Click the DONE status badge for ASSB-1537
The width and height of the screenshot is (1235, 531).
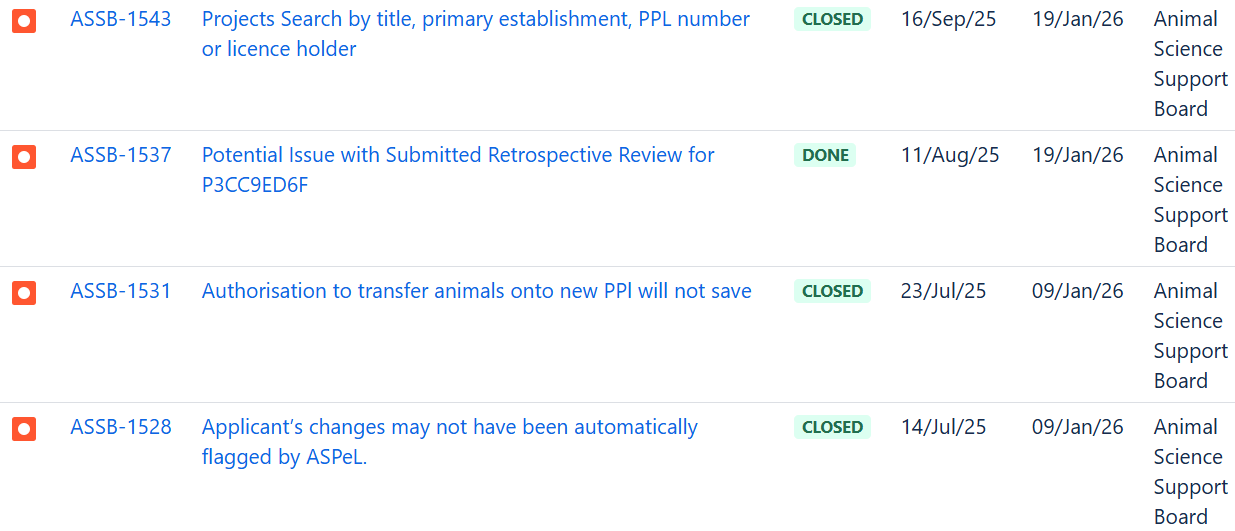pyautogui.click(x=825, y=155)
